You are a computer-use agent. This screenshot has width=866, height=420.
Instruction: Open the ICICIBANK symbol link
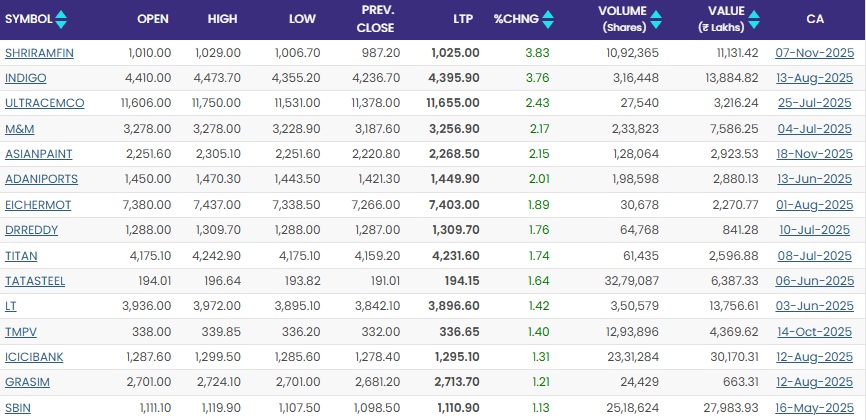(x=33, y=357)
